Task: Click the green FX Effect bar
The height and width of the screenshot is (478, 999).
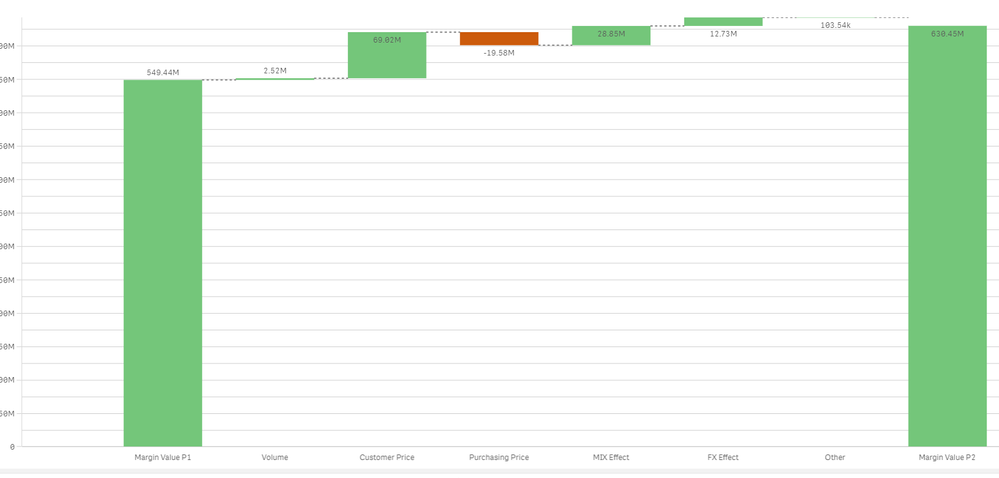Action: [x=723, y=21]
